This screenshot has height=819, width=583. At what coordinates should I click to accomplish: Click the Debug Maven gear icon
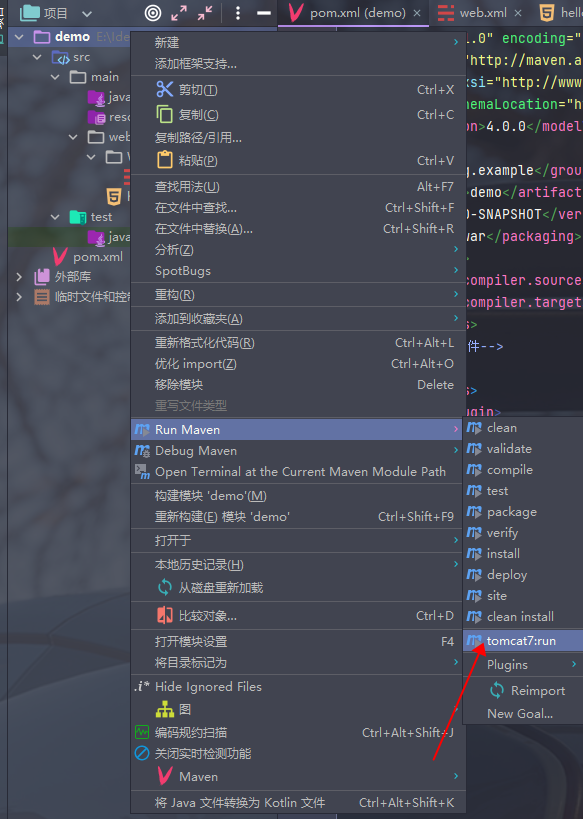pos(142,451)
